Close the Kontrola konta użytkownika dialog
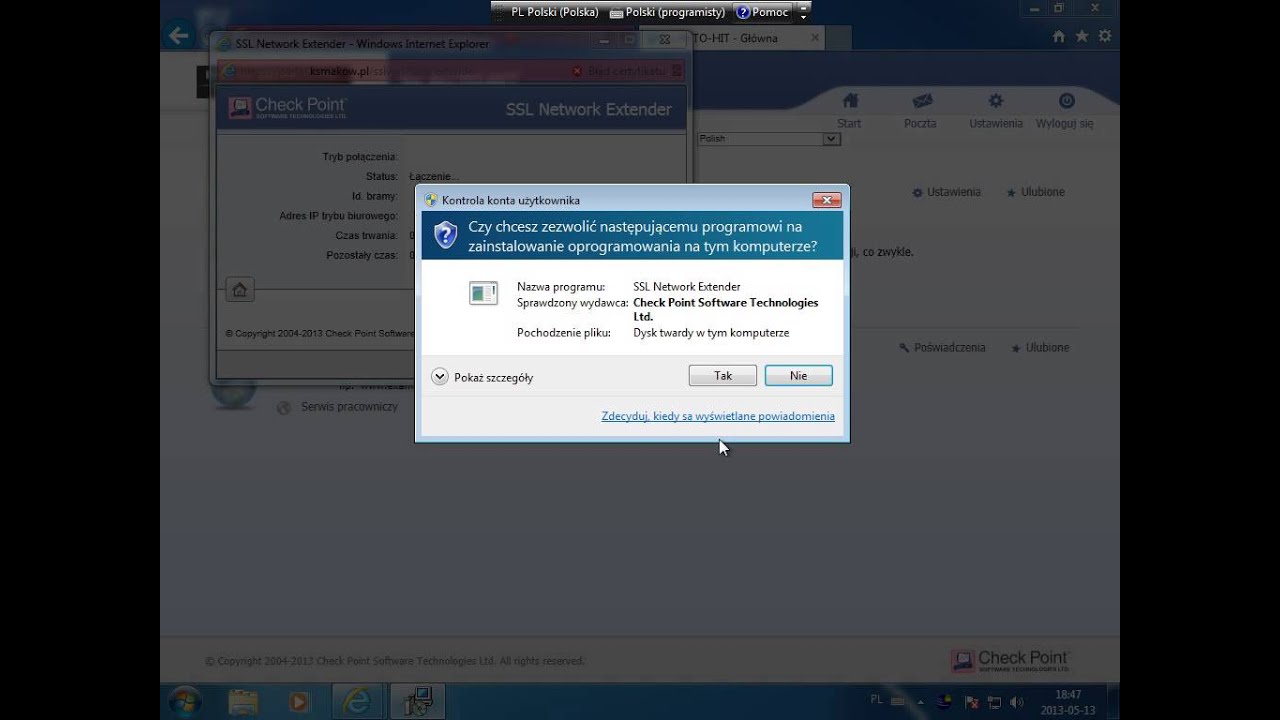 tap(826, 200)
